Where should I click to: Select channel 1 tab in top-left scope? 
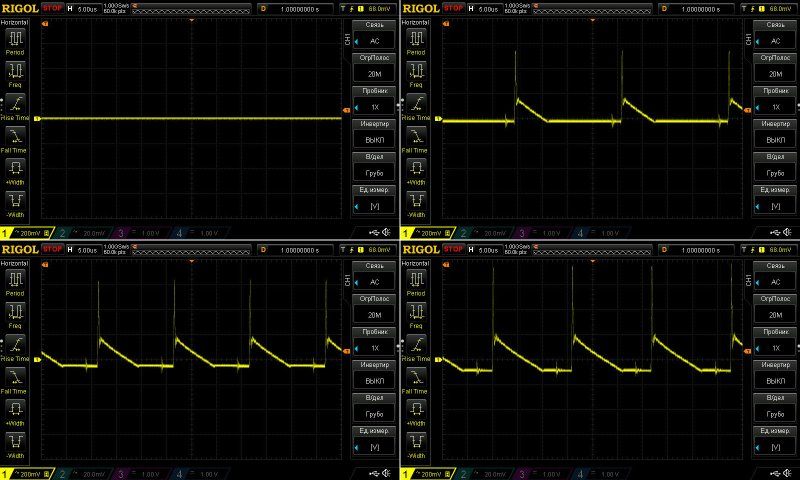22,233
